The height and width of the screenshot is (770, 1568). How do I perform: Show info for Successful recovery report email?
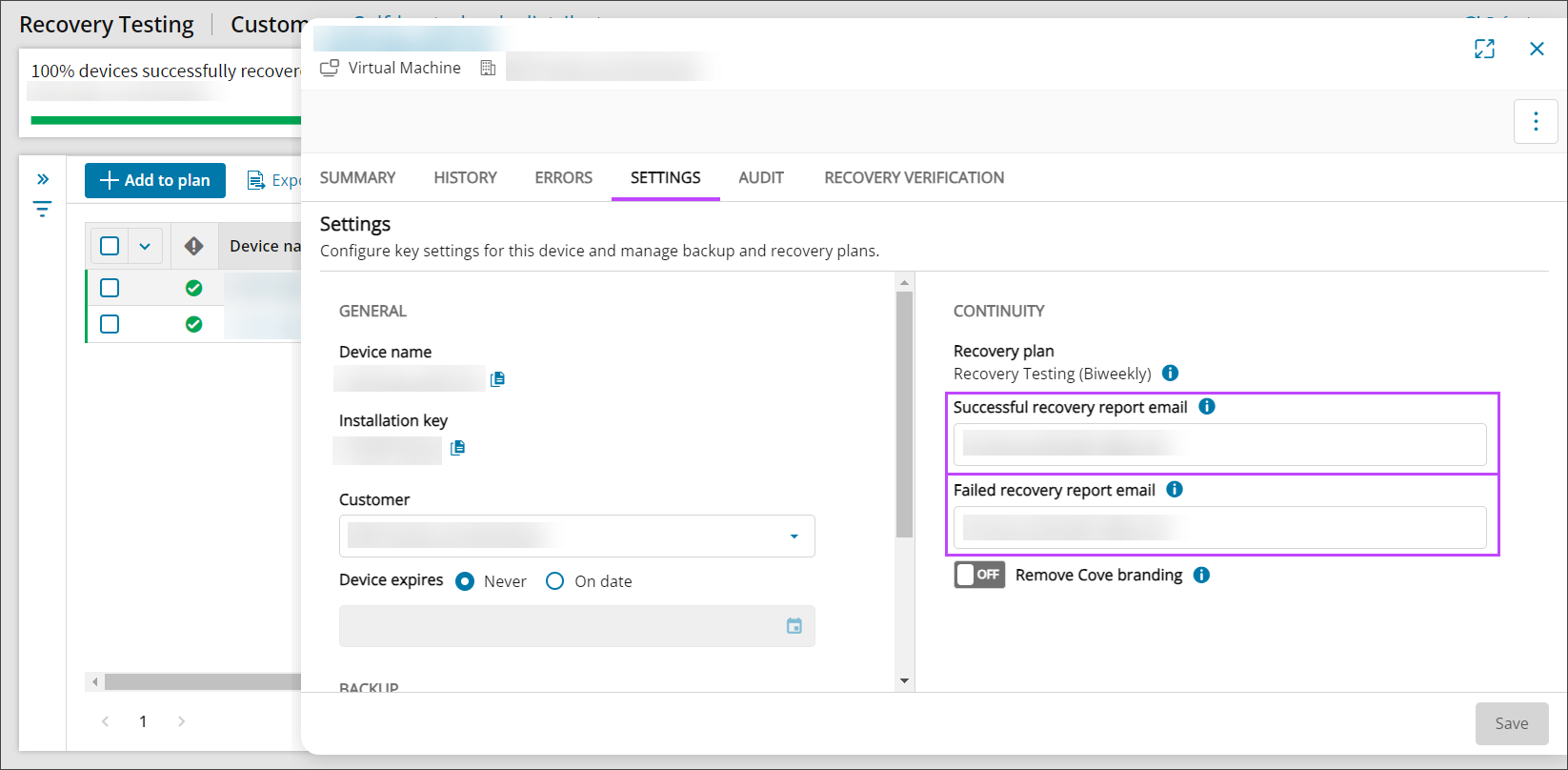(x=1207, y=407)
